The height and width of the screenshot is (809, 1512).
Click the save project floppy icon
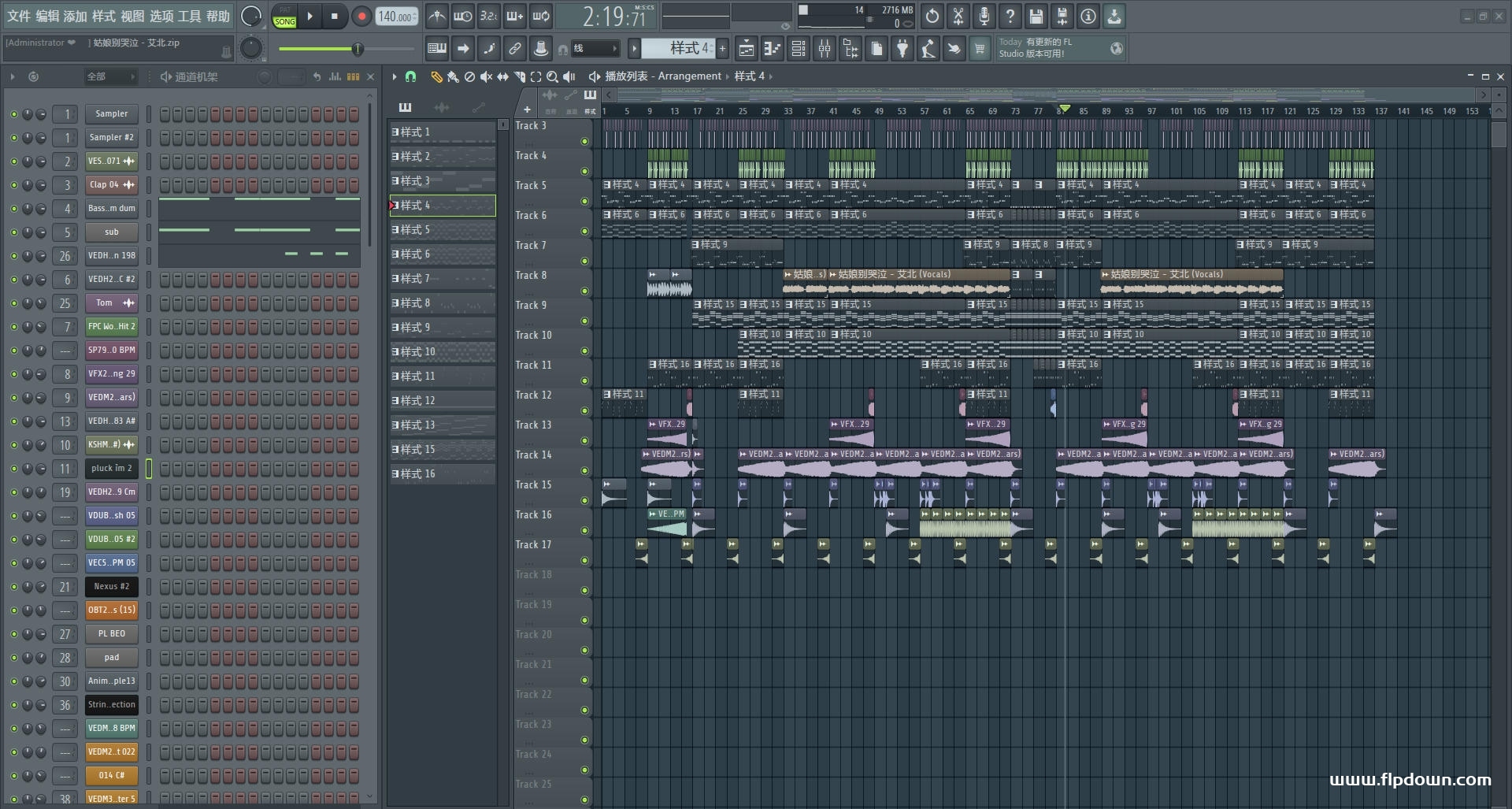coord(1036,17)
